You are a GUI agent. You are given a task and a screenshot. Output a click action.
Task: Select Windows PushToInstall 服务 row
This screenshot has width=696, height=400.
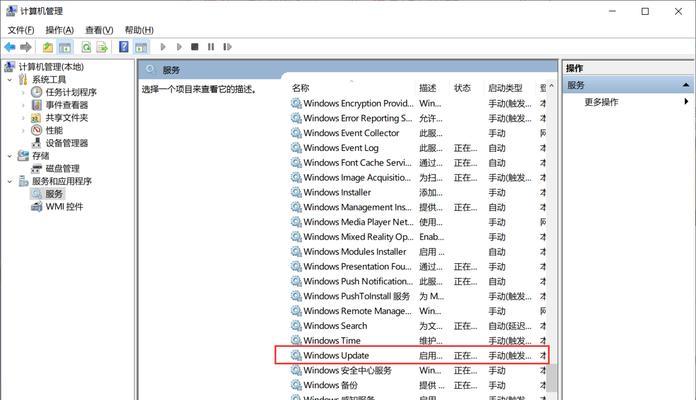(x=419, y=296)
